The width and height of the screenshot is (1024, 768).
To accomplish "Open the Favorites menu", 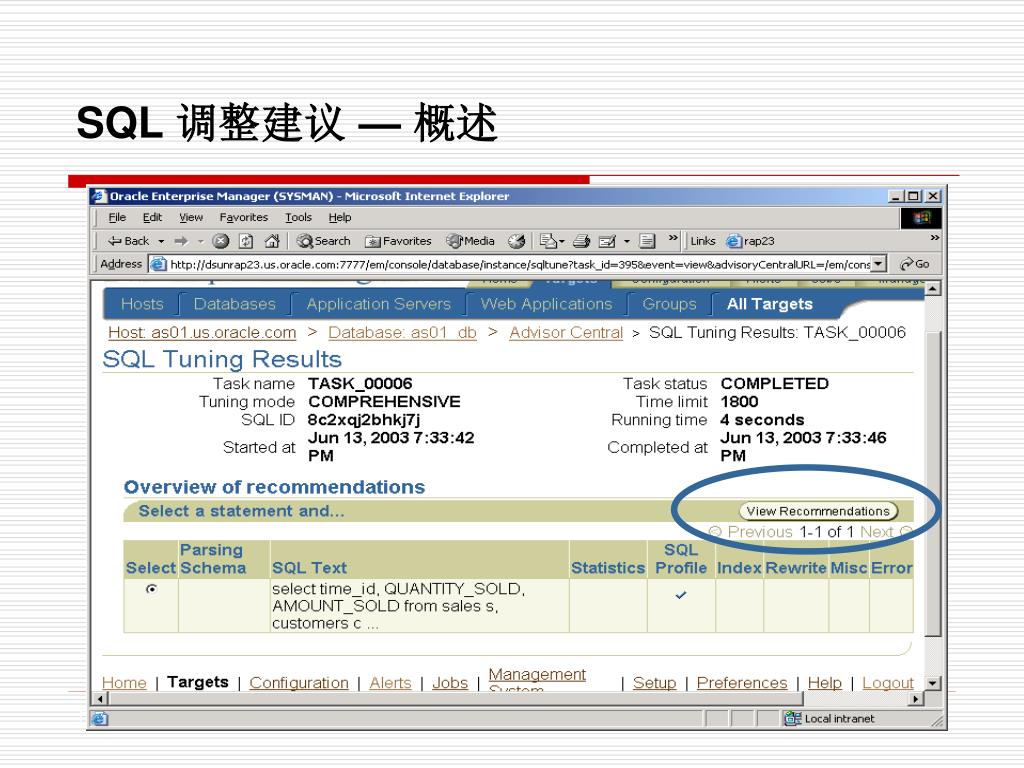I will [244, 217].
